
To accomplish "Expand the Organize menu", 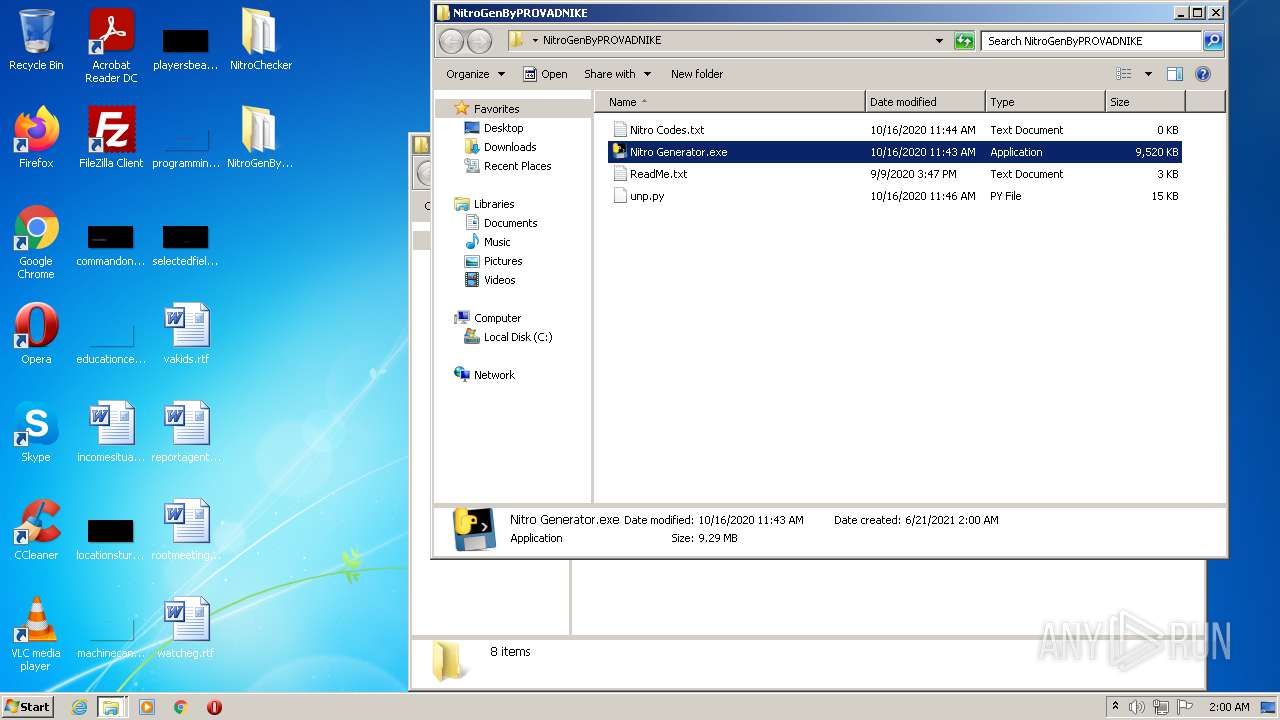I will point(476,74).
